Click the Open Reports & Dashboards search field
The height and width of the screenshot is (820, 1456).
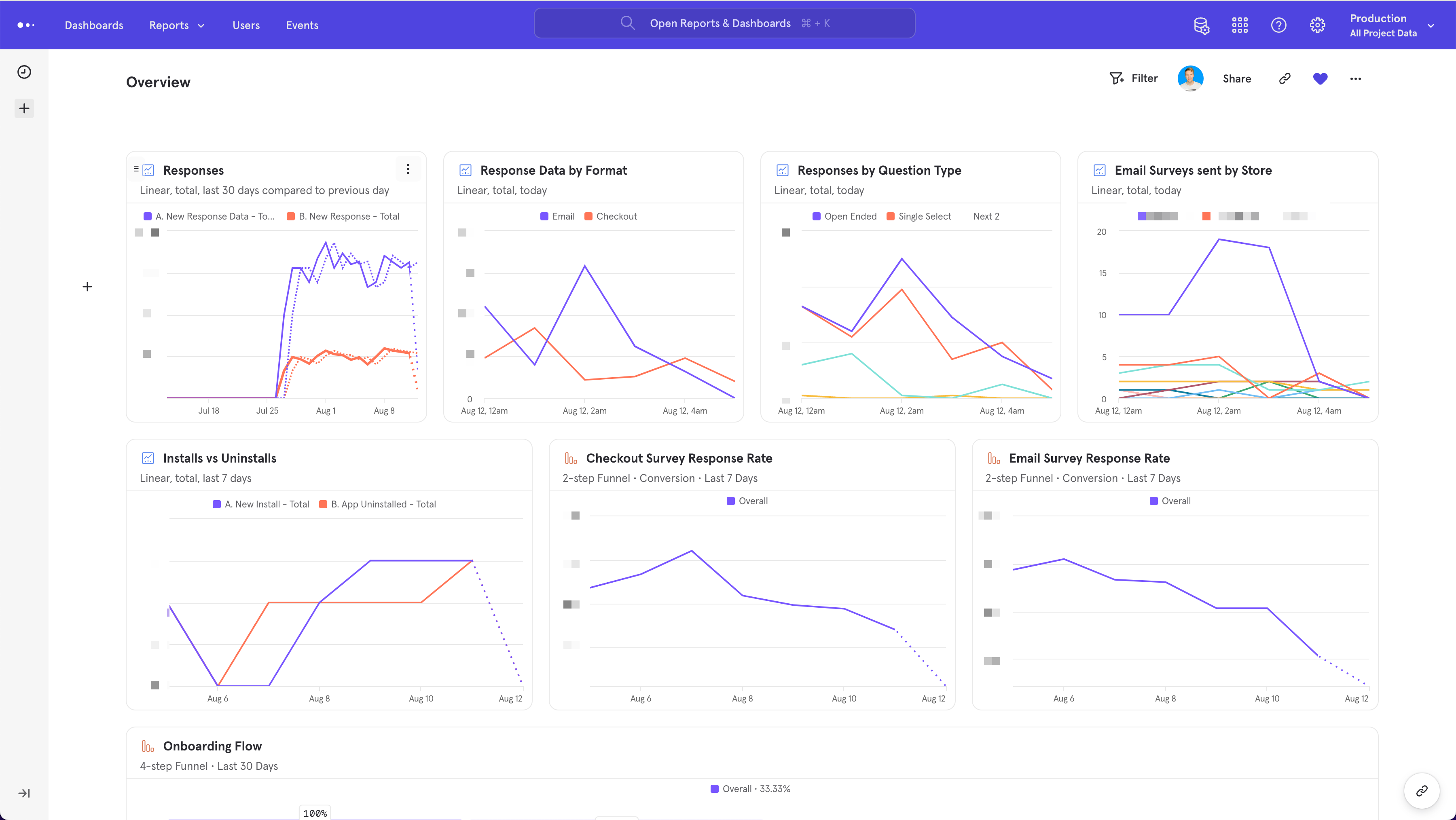(x=724, y=23)
